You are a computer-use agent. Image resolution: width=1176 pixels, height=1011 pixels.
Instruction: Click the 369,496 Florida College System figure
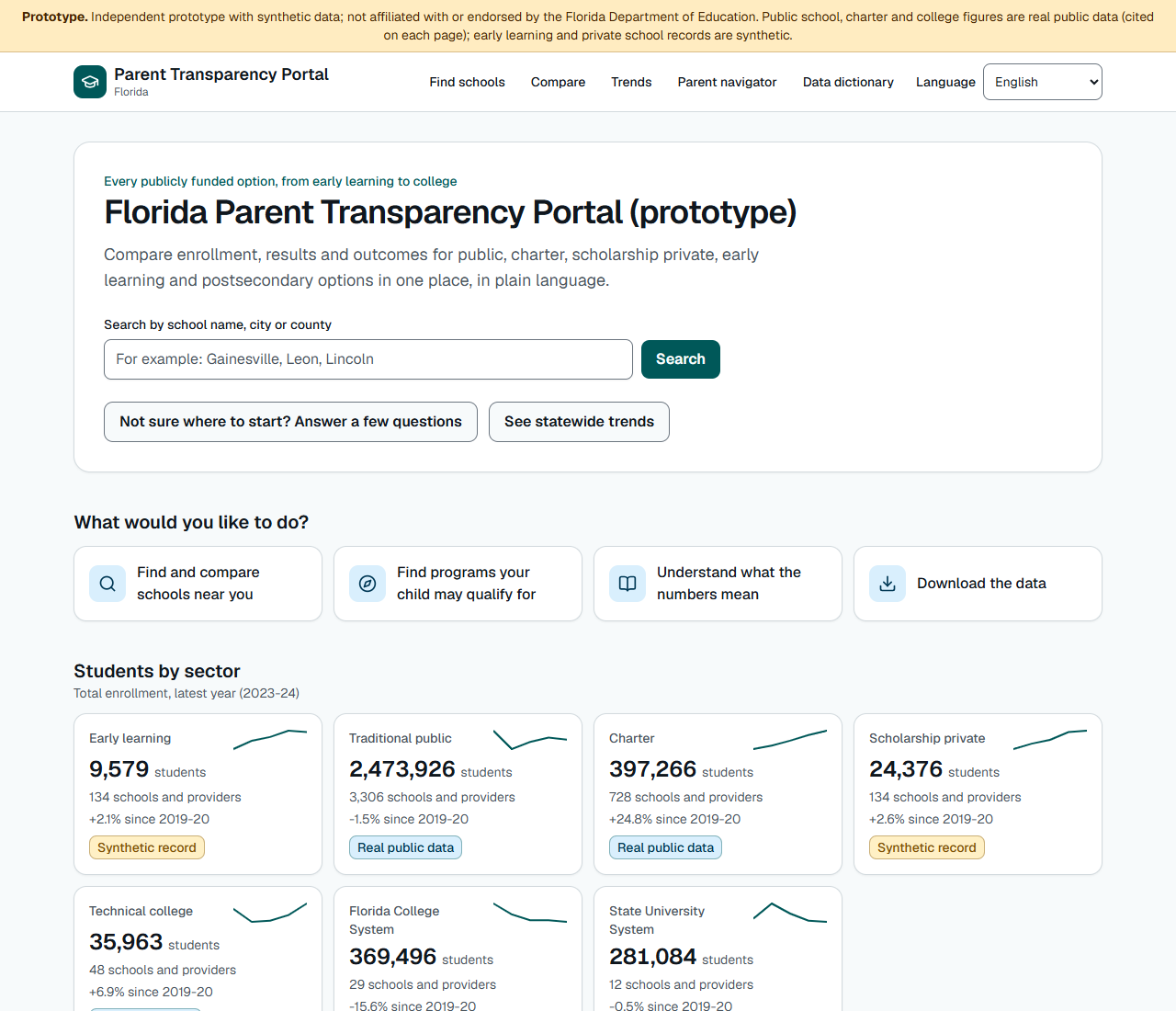point(393,957)
